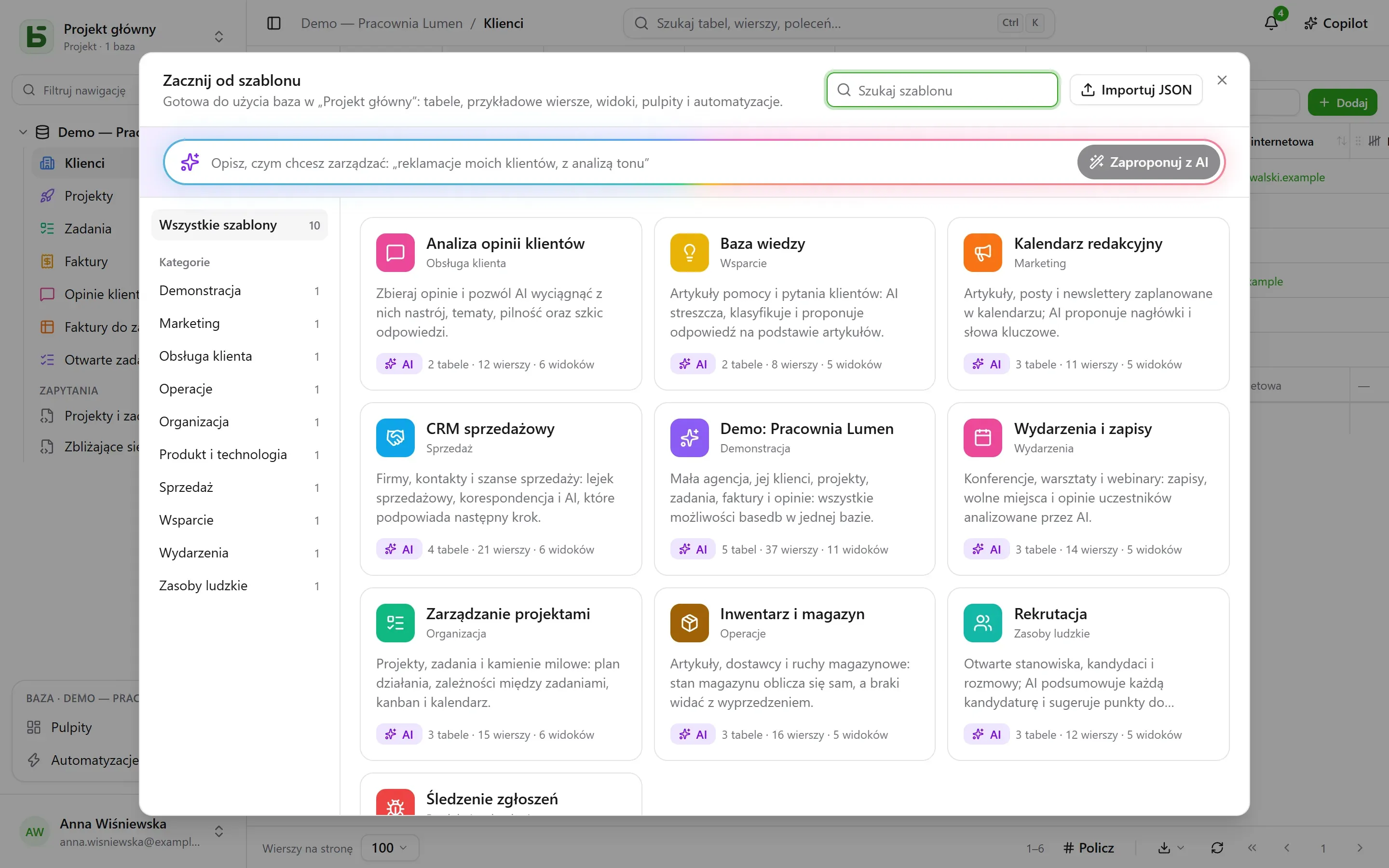Viewport: 1389px width, 868px height.
Task: Click the Śledzenie zgłoszeń bug icon
Action: (395, 802)
